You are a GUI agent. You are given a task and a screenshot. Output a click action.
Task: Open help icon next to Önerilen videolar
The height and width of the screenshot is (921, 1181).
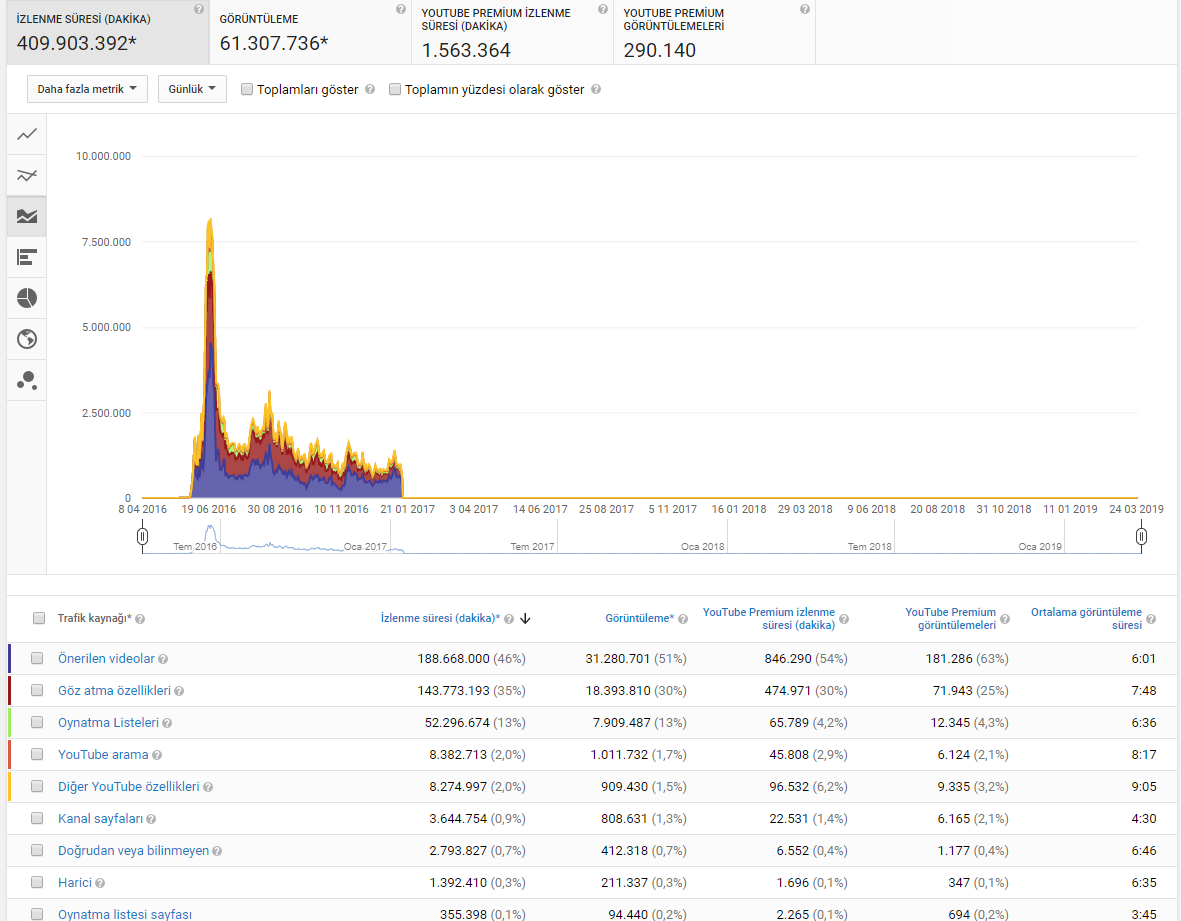coord(163,659)
